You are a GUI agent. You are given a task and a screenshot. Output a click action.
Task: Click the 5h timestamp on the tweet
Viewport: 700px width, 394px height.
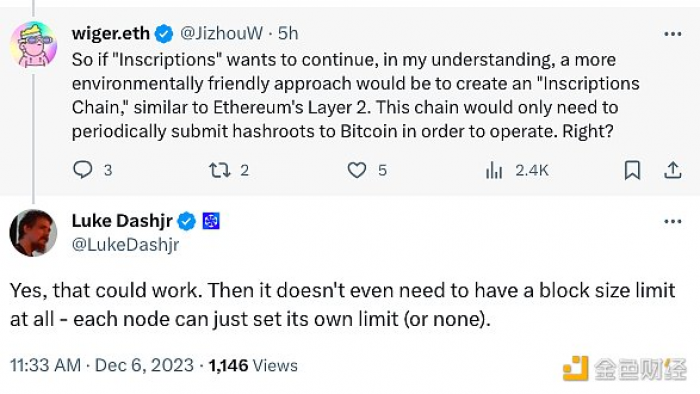coord(288,33)
